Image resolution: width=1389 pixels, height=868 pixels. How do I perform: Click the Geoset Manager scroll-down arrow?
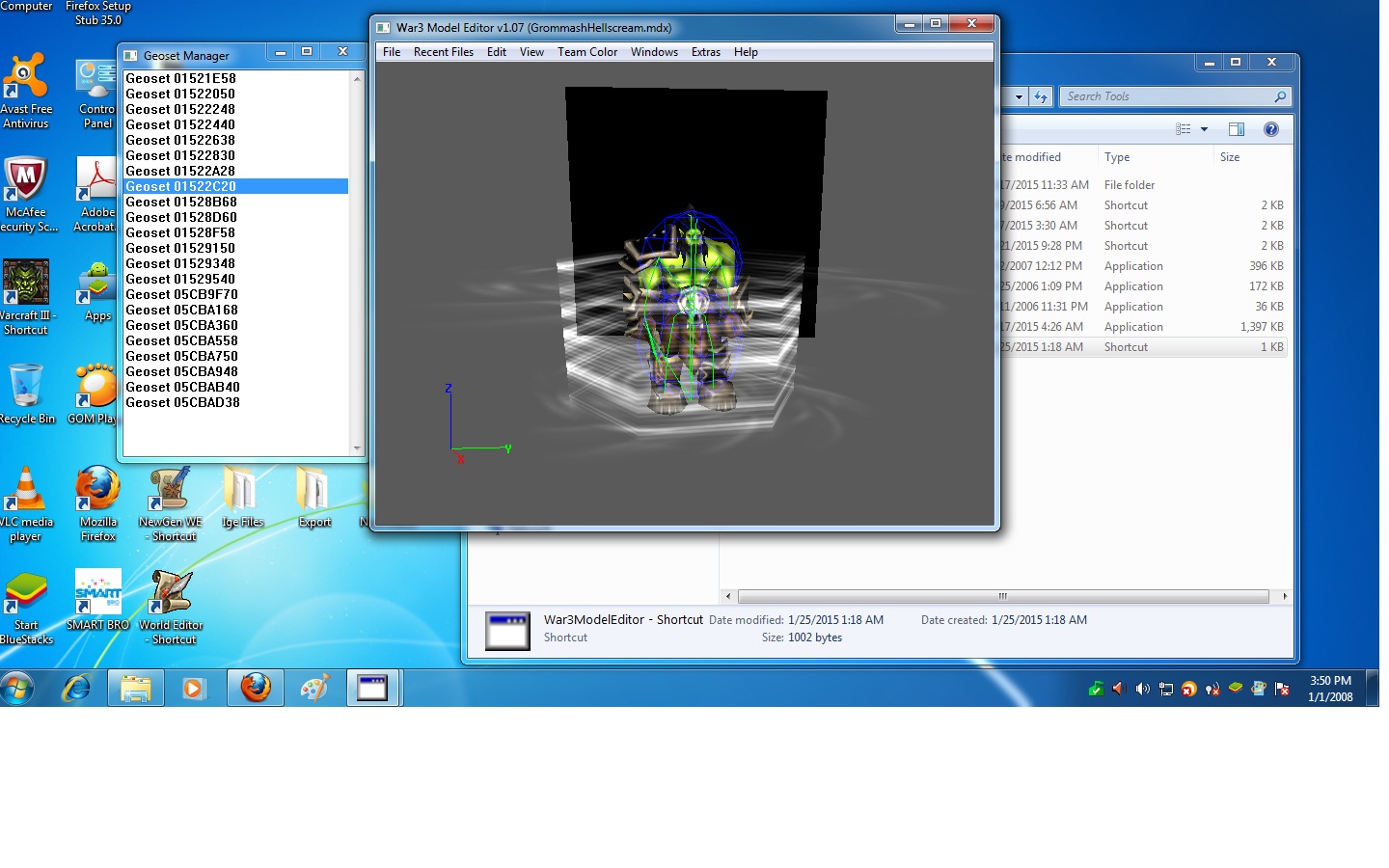pyautogui.click(x=357, y=448)
